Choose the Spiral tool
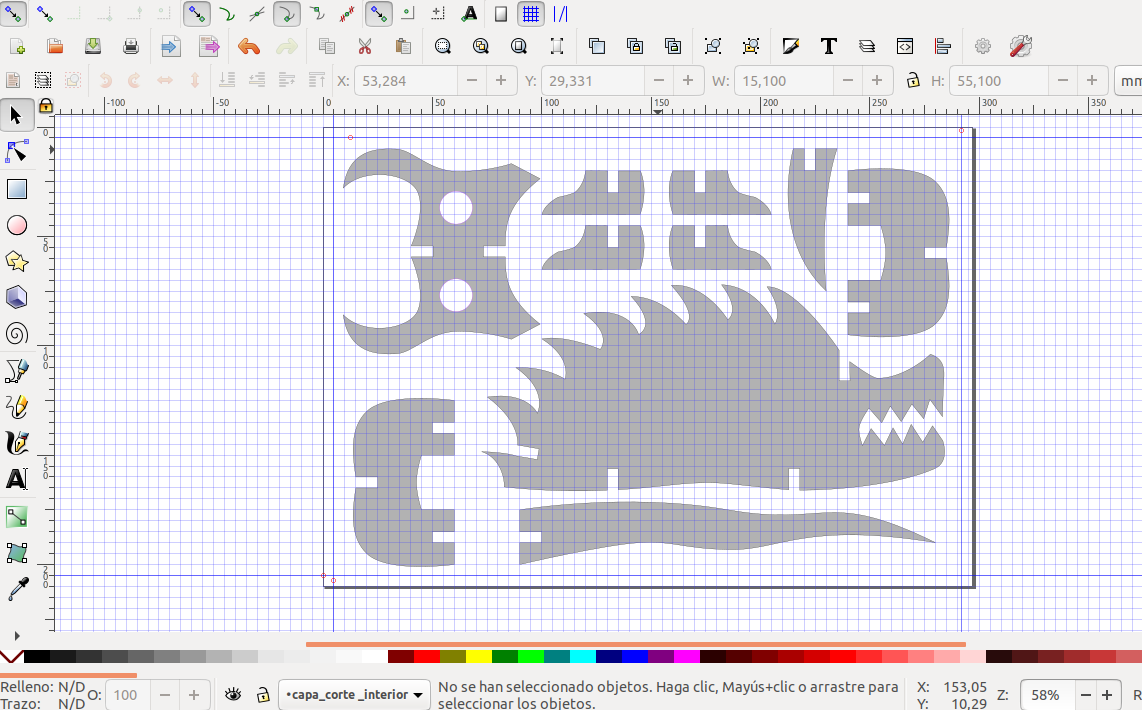The image size is (1142, 710). pos(16,333)
